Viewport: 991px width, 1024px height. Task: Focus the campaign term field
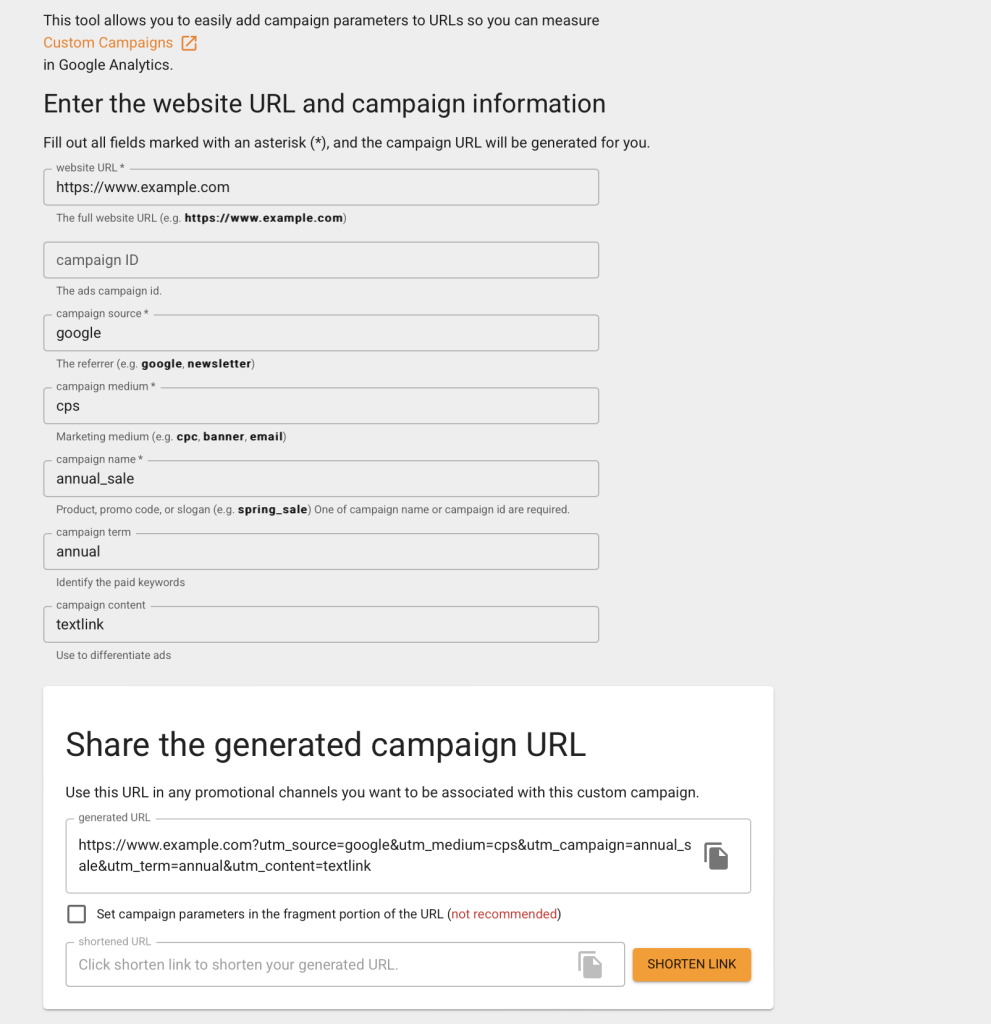320,551
